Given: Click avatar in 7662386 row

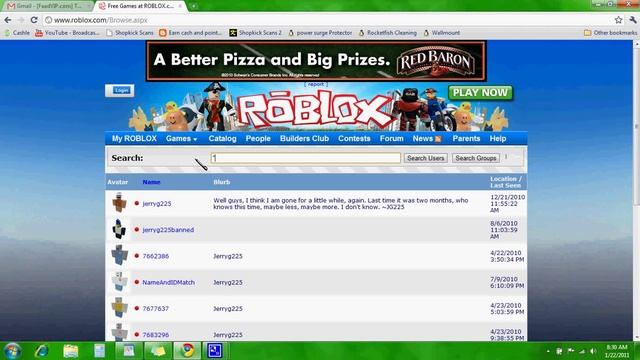Looking at the screenshot, I should (x=119, y=255).
